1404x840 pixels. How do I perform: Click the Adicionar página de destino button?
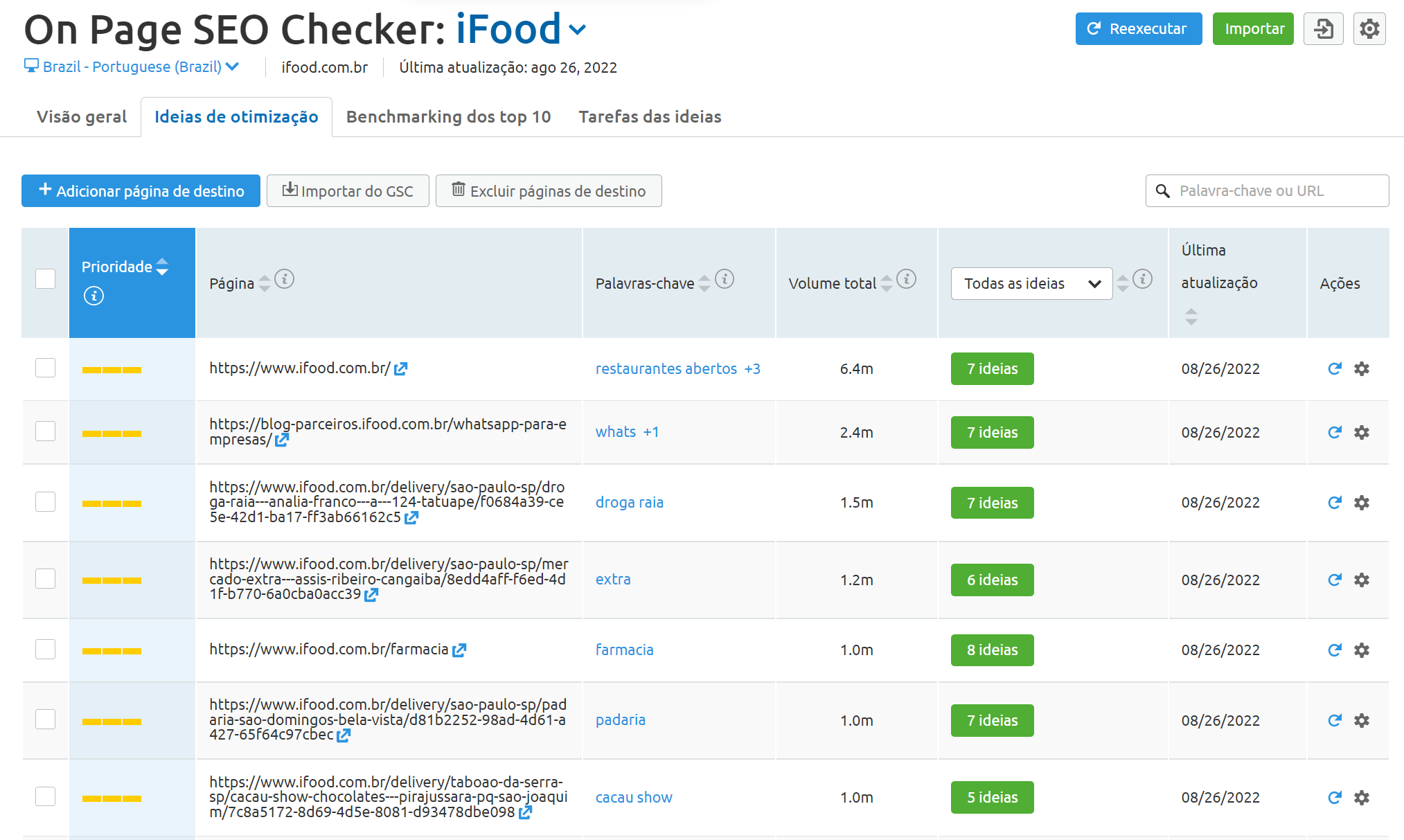click(141, 191)
